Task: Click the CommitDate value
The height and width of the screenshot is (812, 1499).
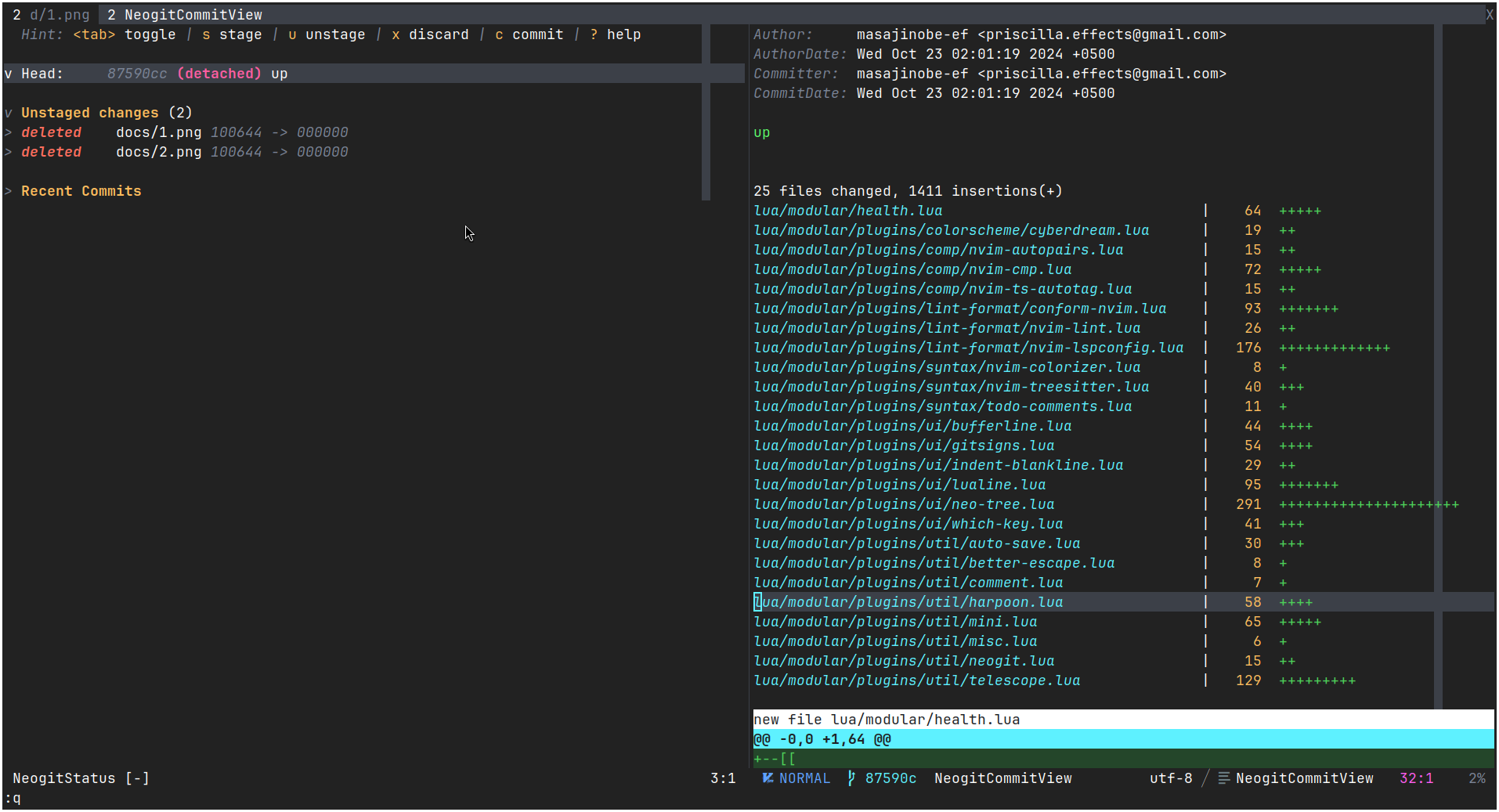Action: pos(986,93)
